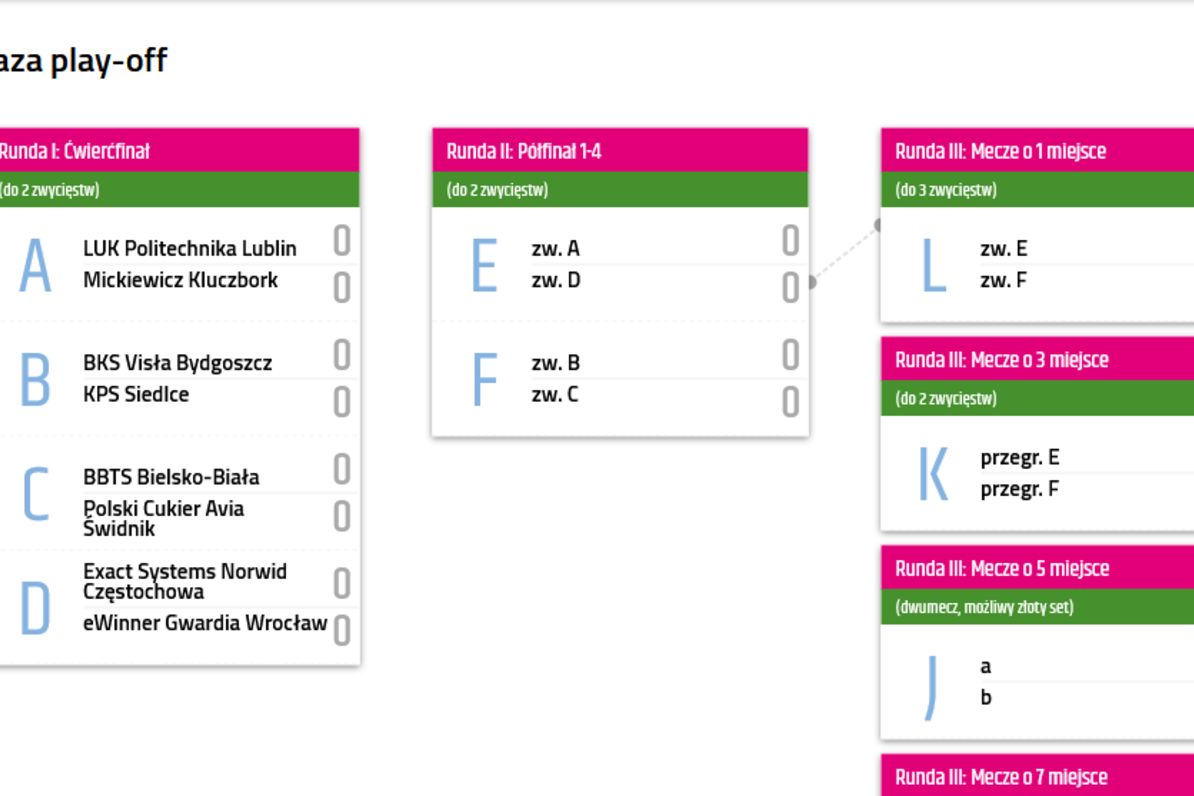
Task: Open BBTS Bielsko-Biała team entry
Action: coord(171,478)
